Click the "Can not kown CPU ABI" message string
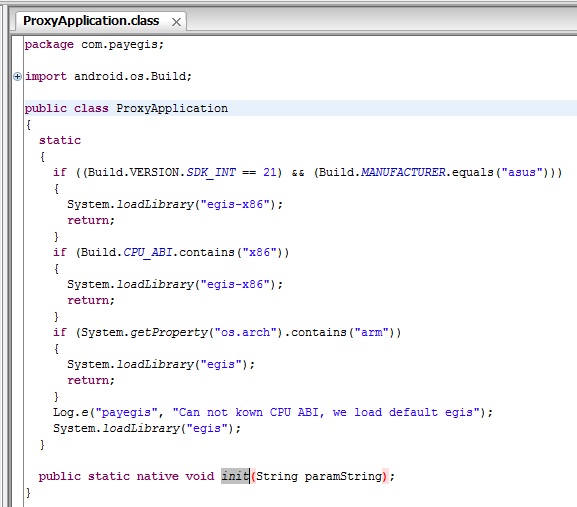This screenshot has width=577, height=507. click(x=326, y=412)
